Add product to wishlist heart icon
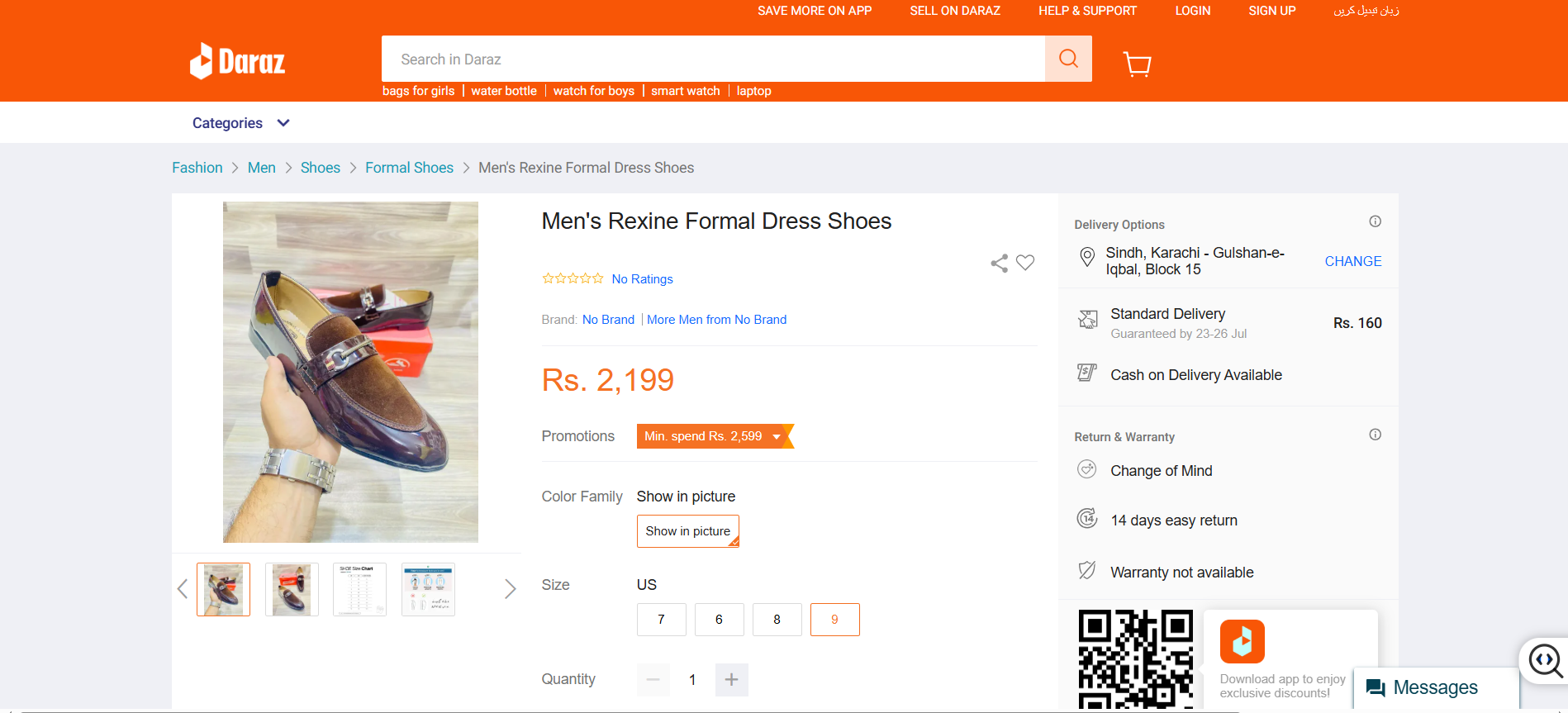 1025,263
